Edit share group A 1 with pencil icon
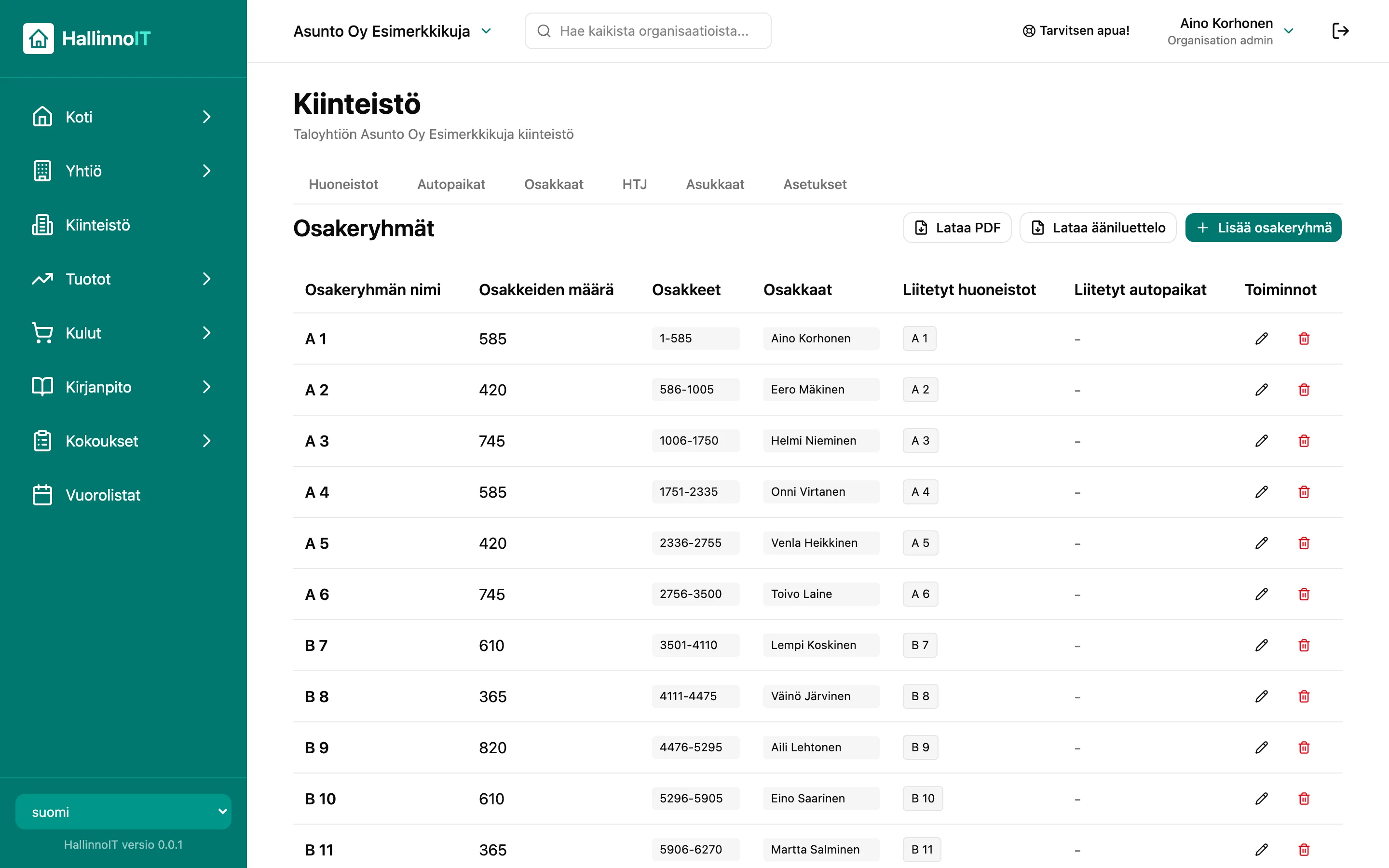Screen dimensions: 1389x868 click(1262, 339)
